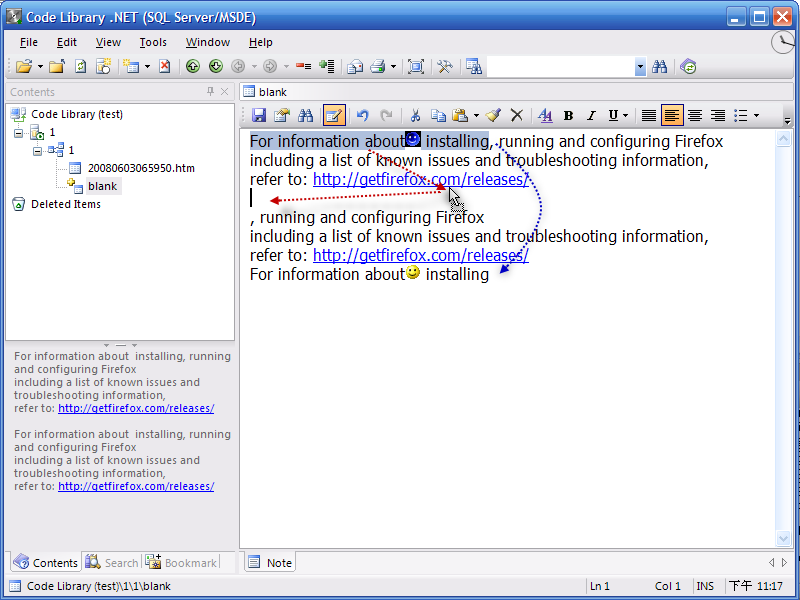Click the undo arrow icon
Viewport: 800px width, 600px height.
[363, 115]
